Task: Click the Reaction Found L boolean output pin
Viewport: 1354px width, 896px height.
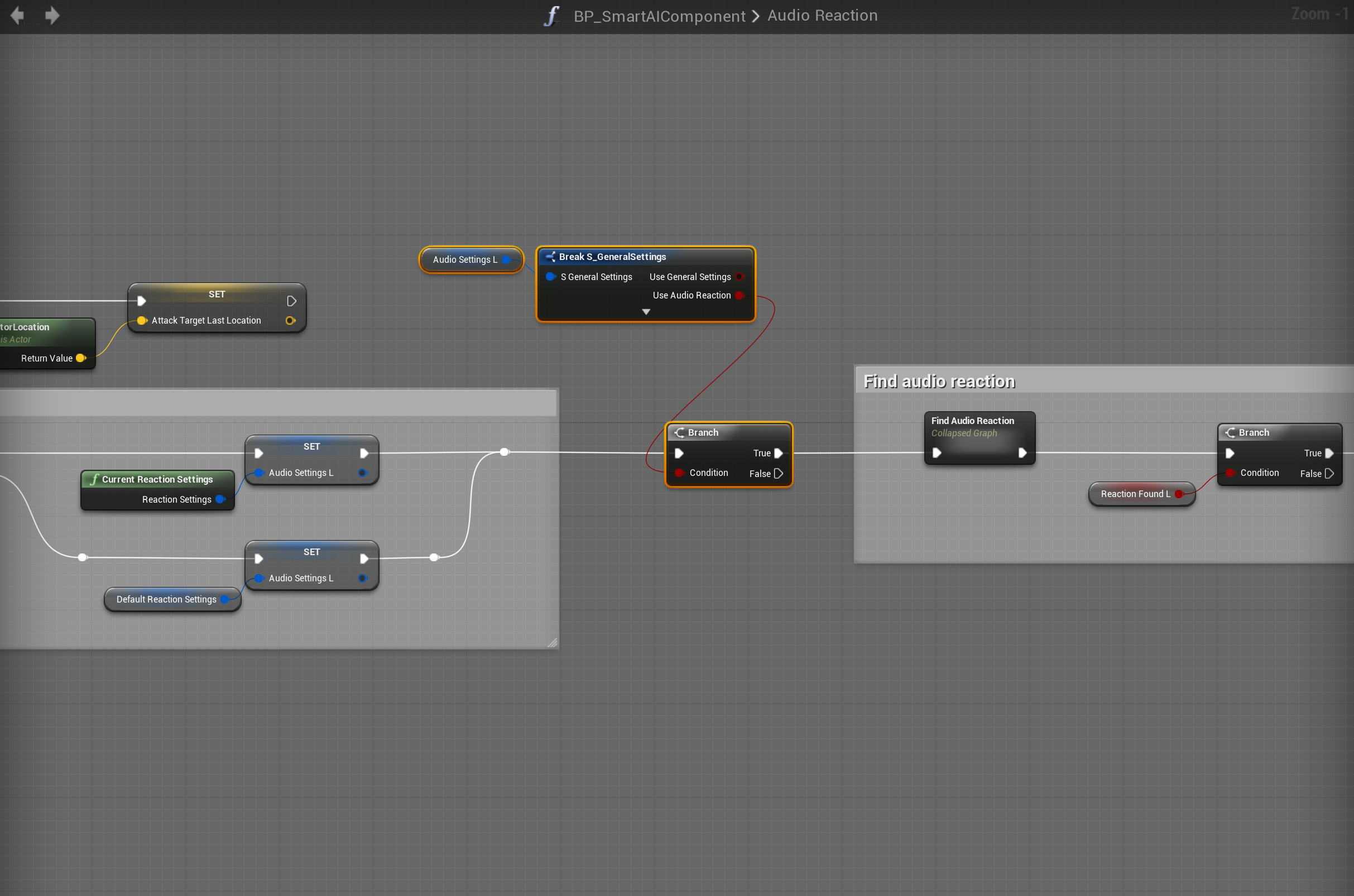Action: point(1178,494)
